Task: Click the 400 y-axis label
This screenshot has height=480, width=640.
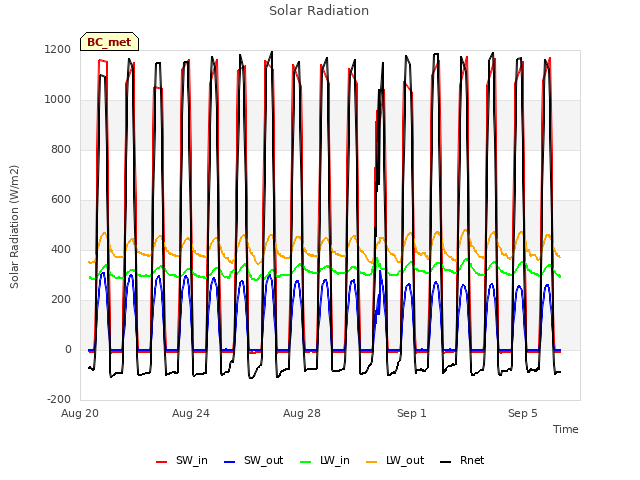Action: tap(61, 250)
